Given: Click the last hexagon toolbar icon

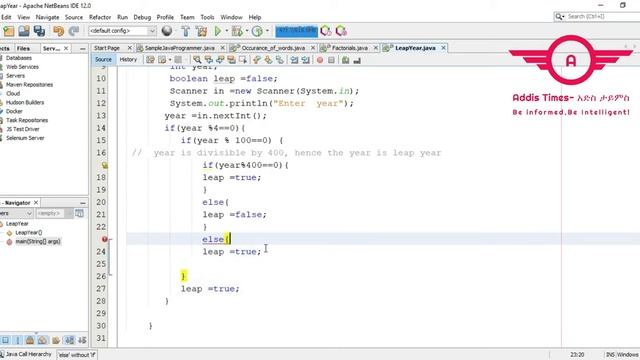Looking at the screenshot, I should [x=341, y=31].
